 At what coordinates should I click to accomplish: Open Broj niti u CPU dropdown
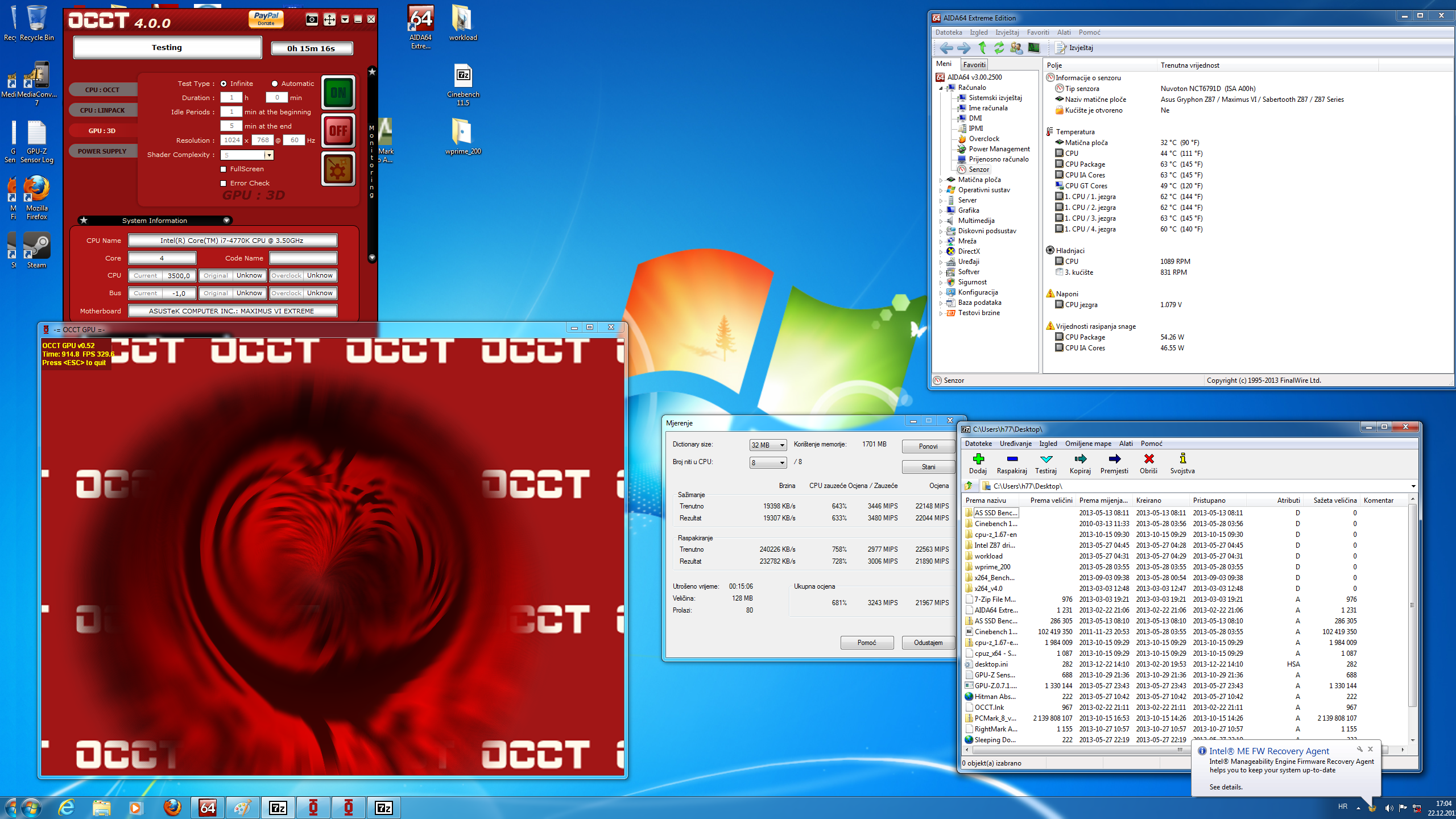pos(768,462)
